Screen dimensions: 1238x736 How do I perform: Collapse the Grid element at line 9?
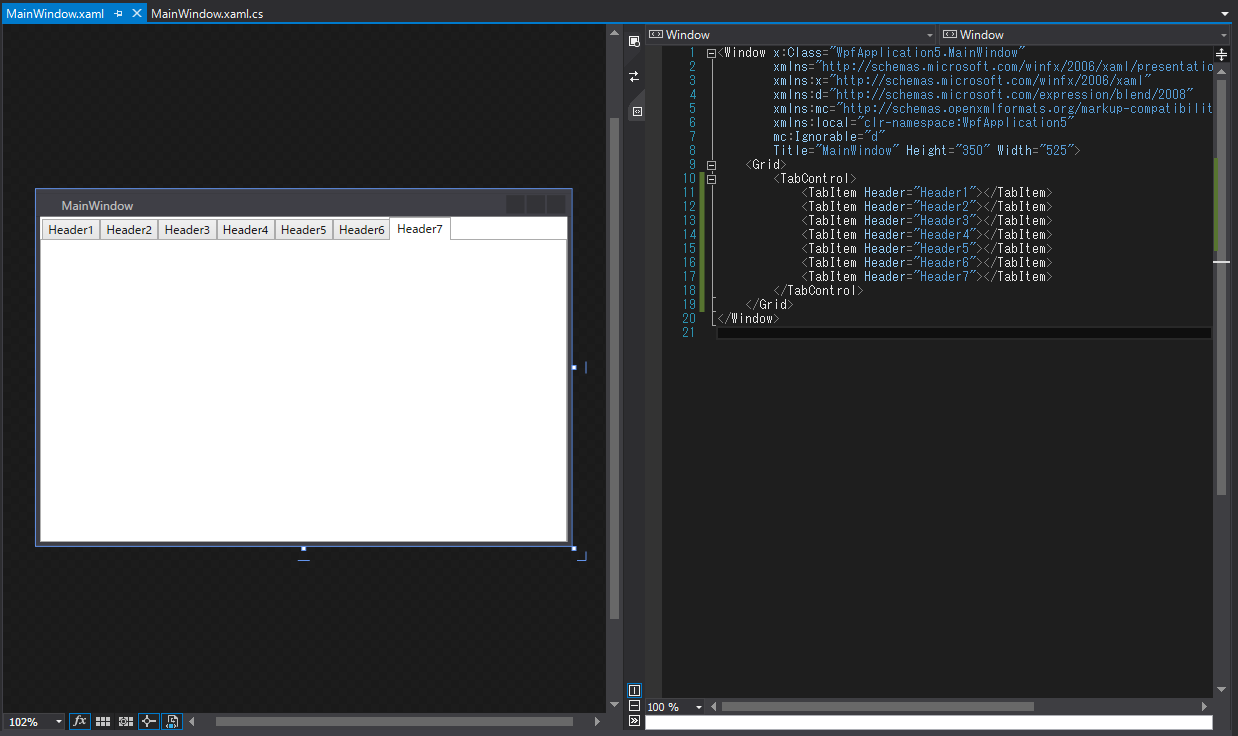pos(710,164)
